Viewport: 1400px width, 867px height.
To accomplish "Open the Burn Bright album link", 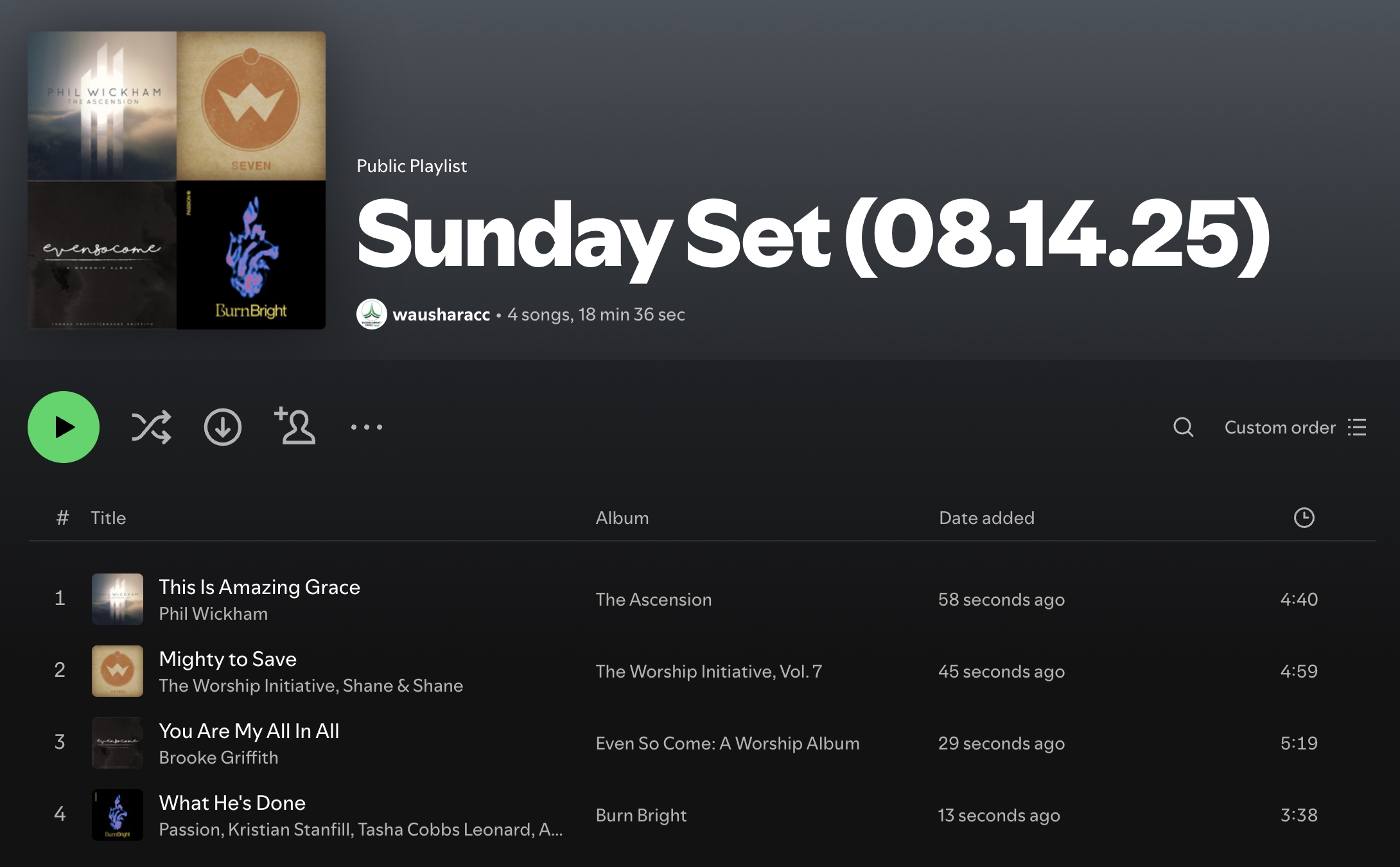I will click(641, 815).
